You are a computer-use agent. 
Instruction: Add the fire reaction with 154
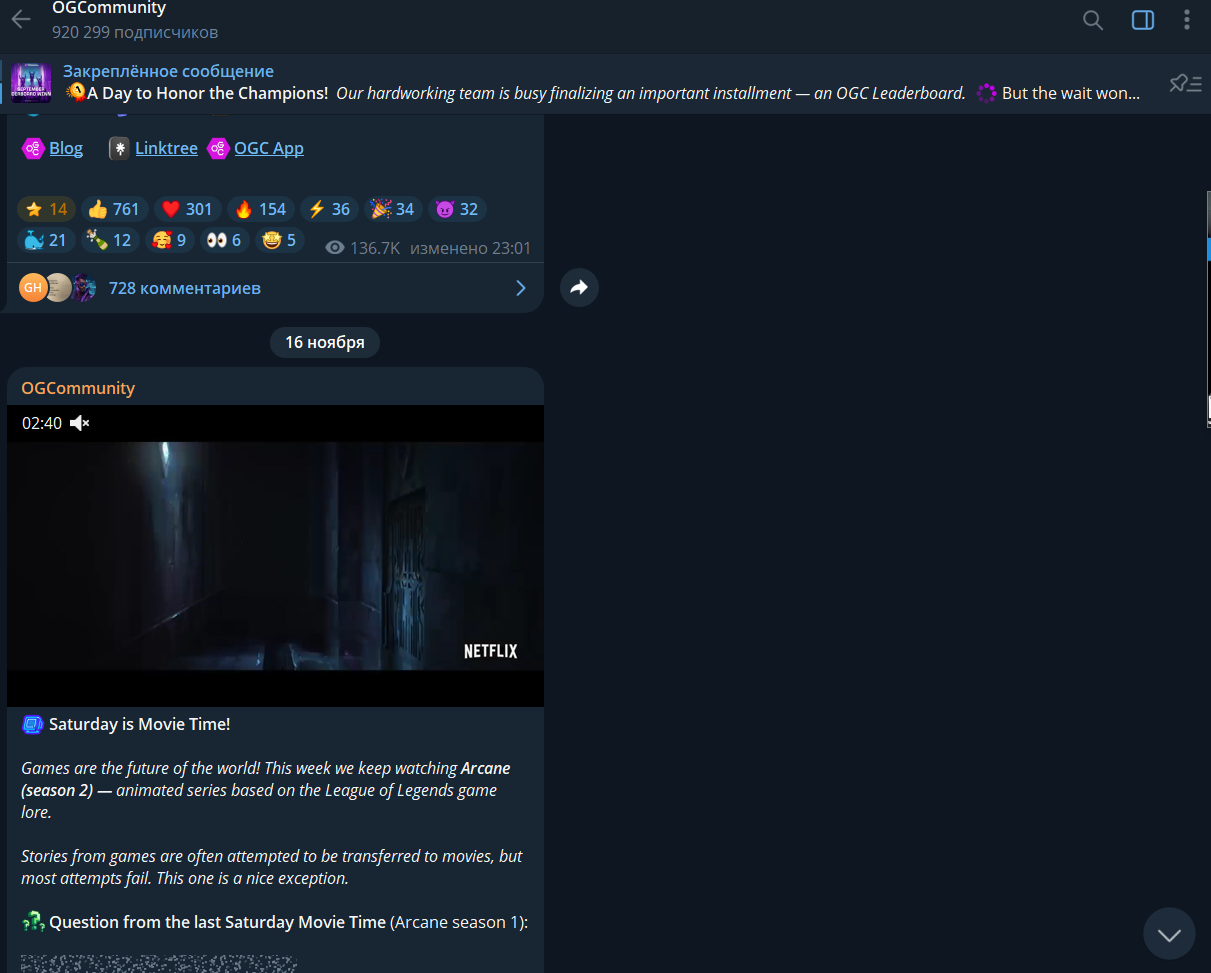click(260, 209)
